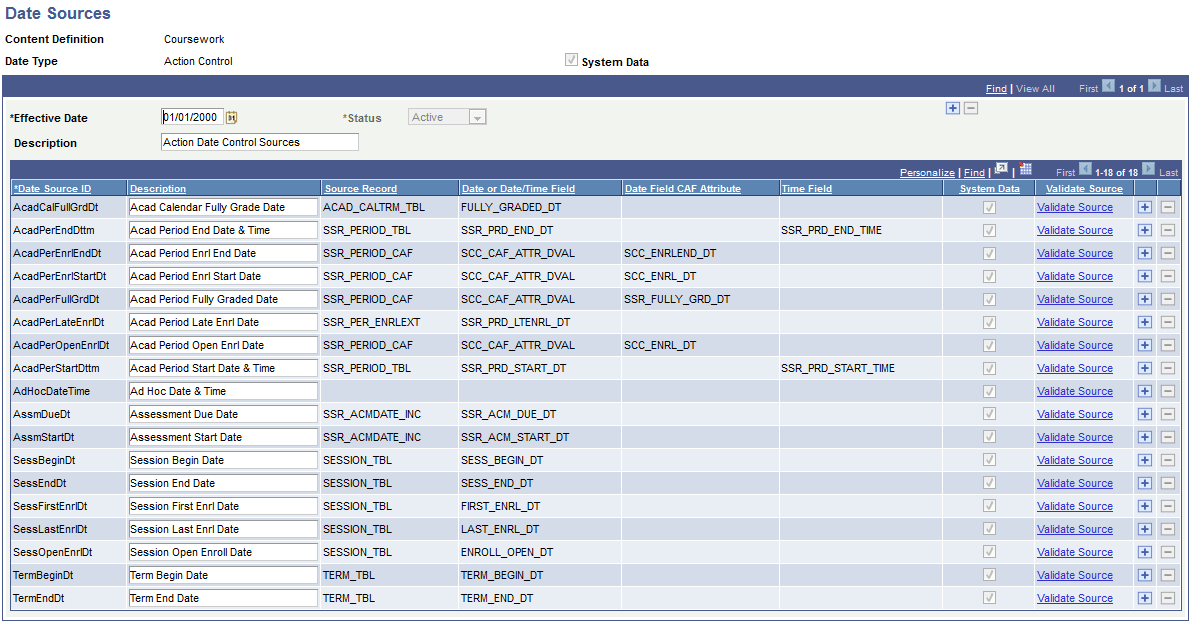The height and width of the screenshot is (626, 1196).
Task: Click the System Data checkbox near Date Type
Action: pyautogui.click(x=571, y=59)
